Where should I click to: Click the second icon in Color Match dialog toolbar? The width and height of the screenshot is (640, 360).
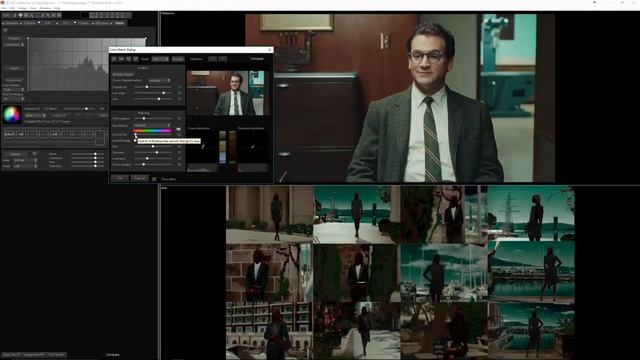click(121, 59)
